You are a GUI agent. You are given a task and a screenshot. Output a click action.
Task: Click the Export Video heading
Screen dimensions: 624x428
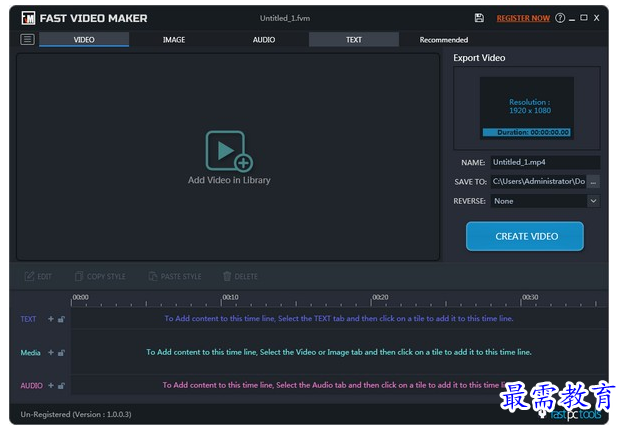pos(479,58)
